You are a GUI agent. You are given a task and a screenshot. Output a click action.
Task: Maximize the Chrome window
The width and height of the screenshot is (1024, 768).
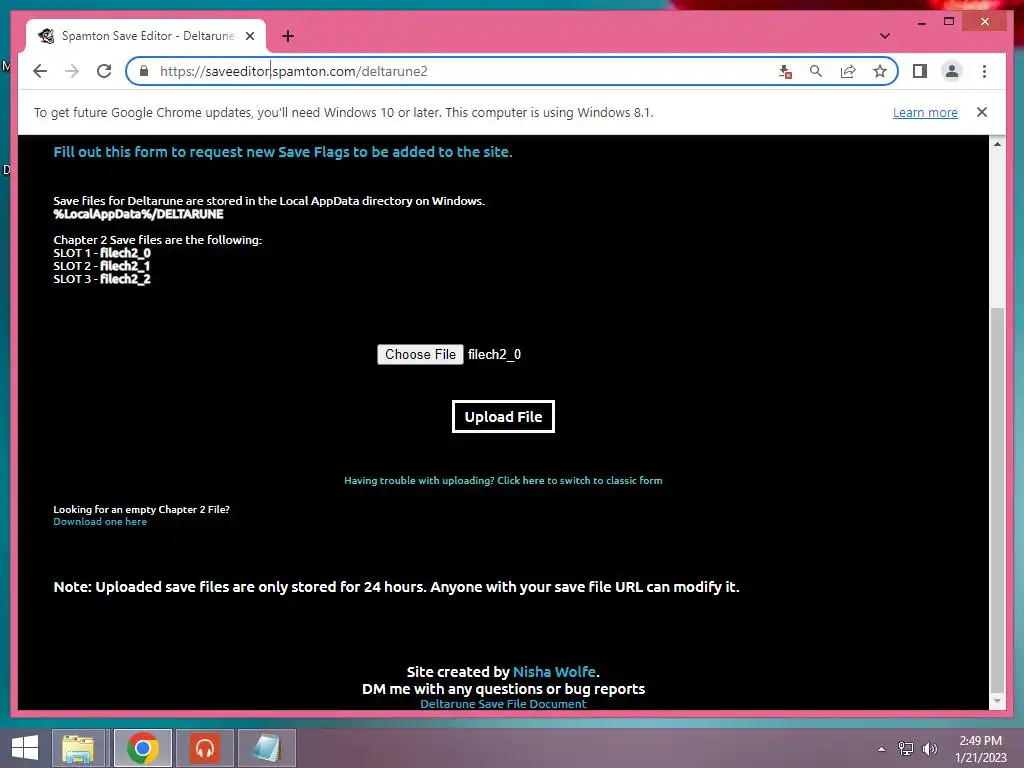(949, 22)
